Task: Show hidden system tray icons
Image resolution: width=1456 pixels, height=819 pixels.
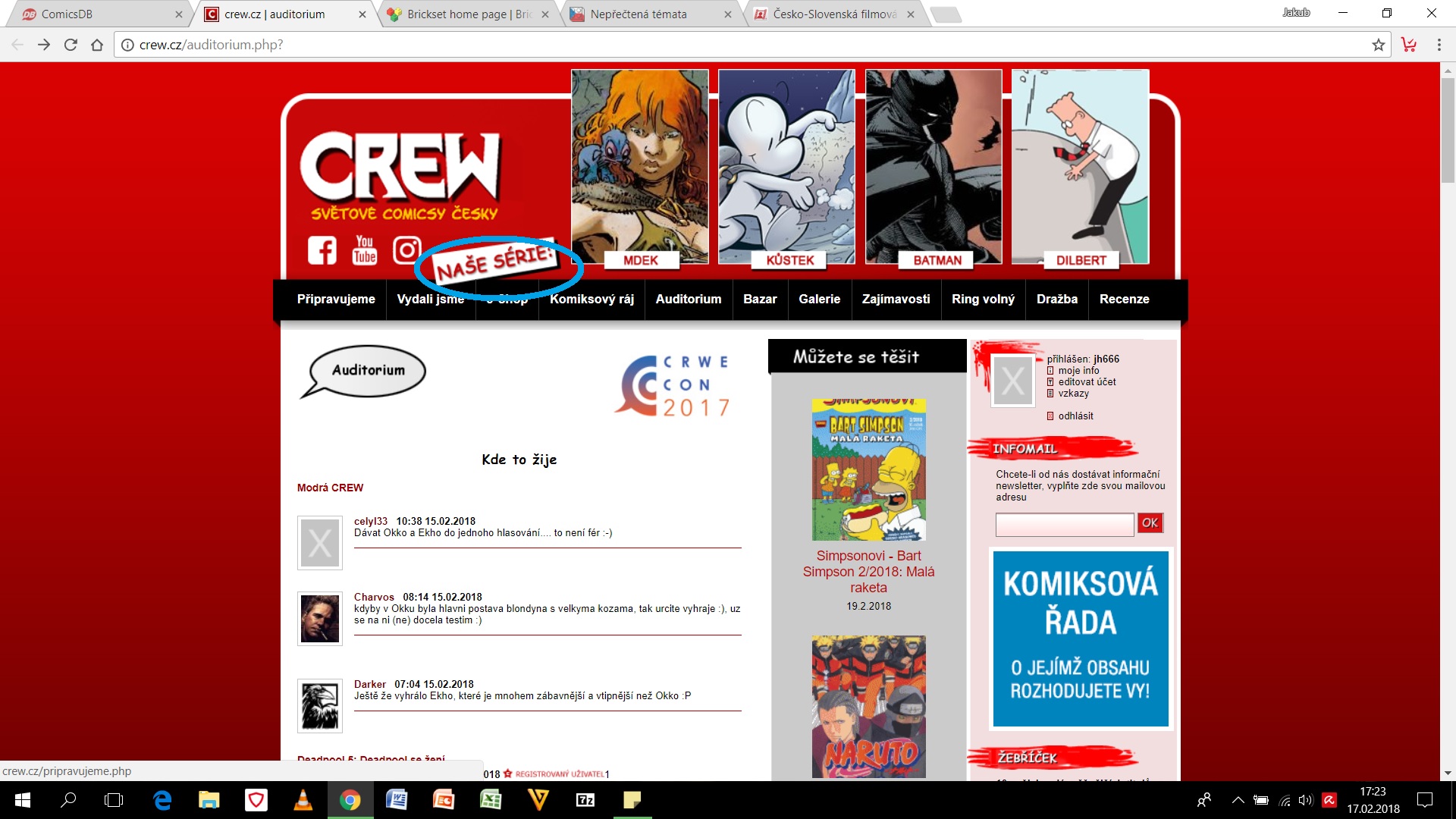Action: (x=1238, y=799)
